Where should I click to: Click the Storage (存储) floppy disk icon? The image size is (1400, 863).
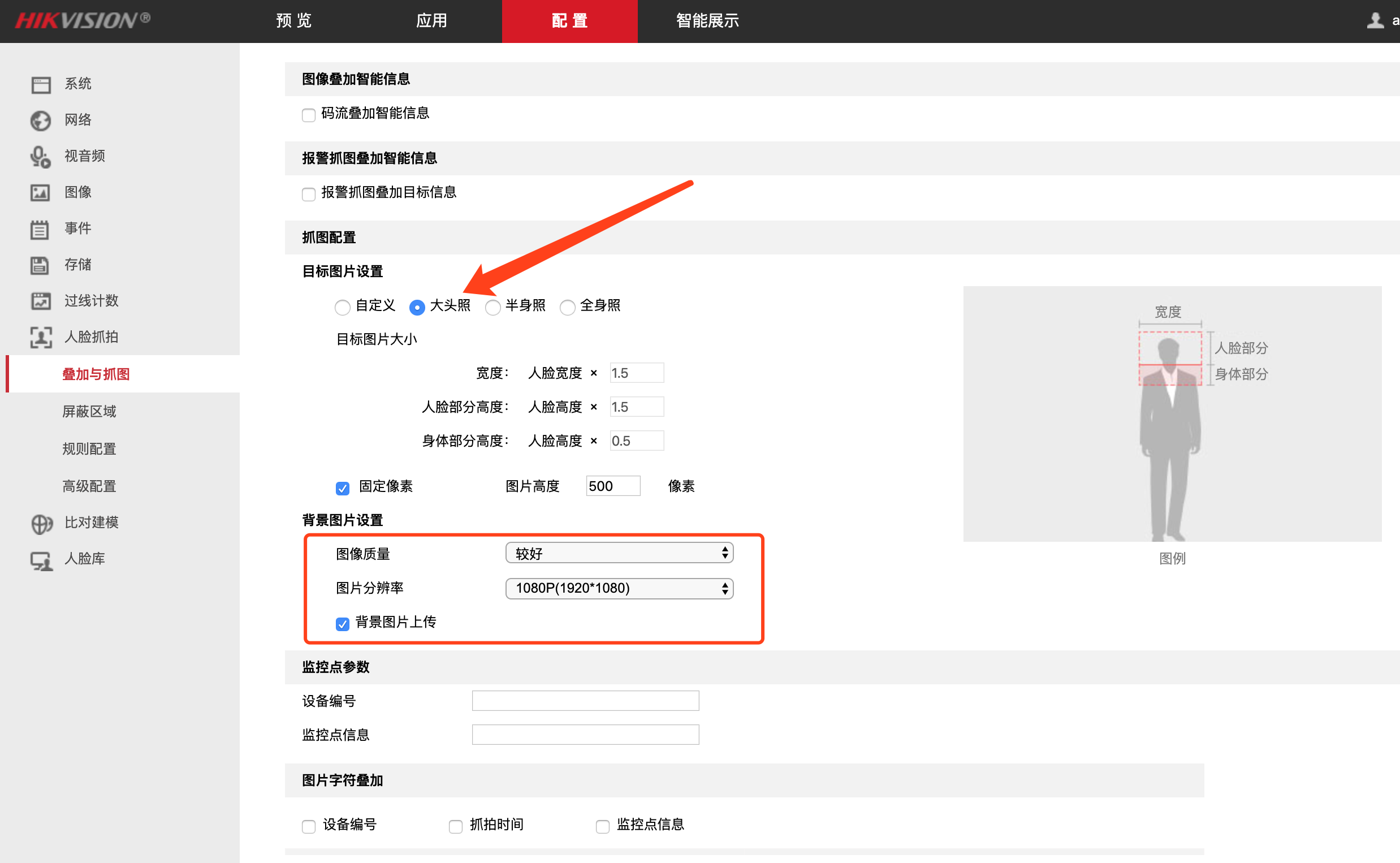41,265
